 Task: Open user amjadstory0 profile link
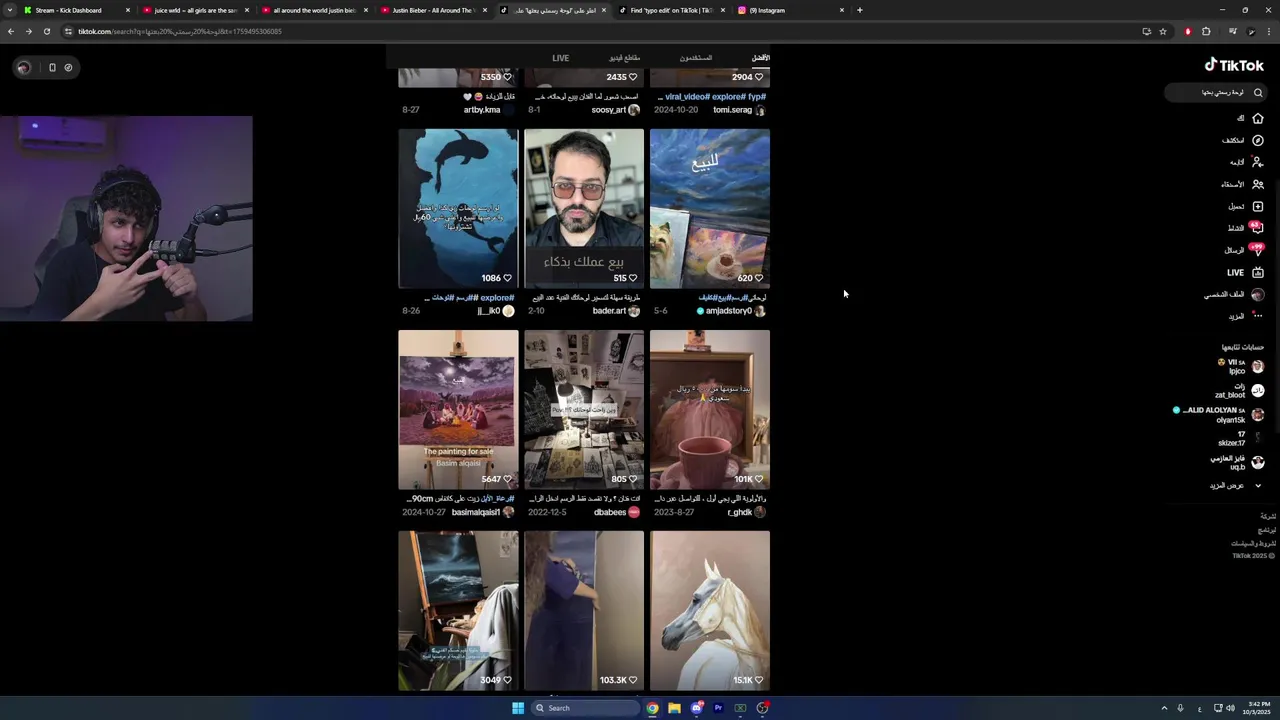pos(728,311)
